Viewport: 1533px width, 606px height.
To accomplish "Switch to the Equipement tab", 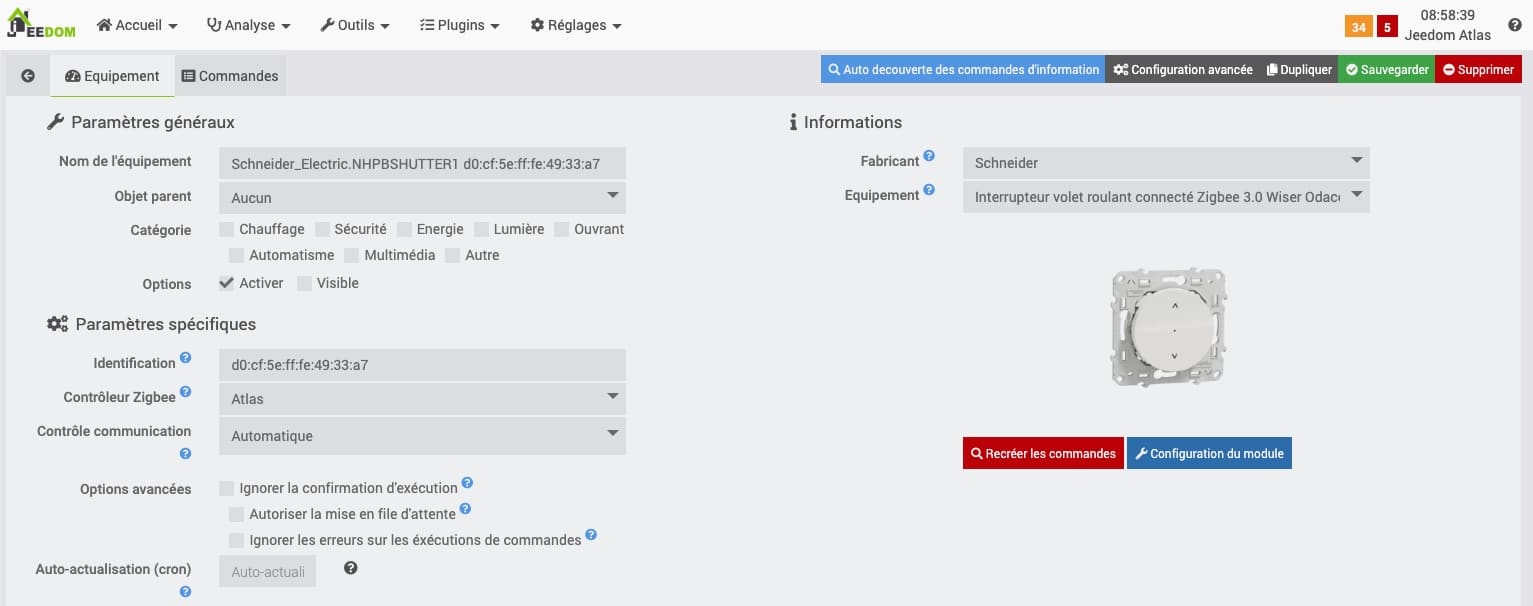I will click(112, 76).
